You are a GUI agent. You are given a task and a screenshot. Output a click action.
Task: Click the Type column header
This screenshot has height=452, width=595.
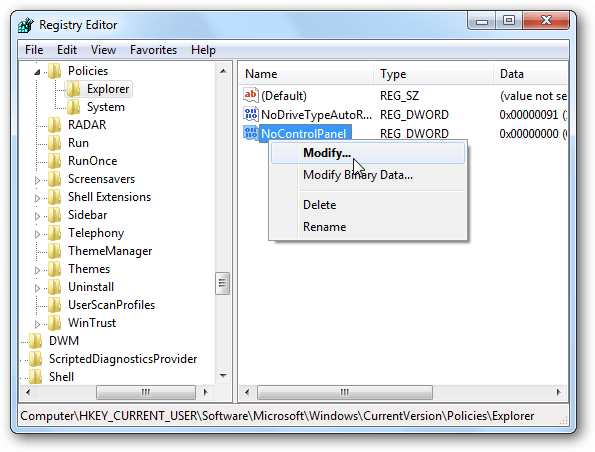(x=433, y=74)
